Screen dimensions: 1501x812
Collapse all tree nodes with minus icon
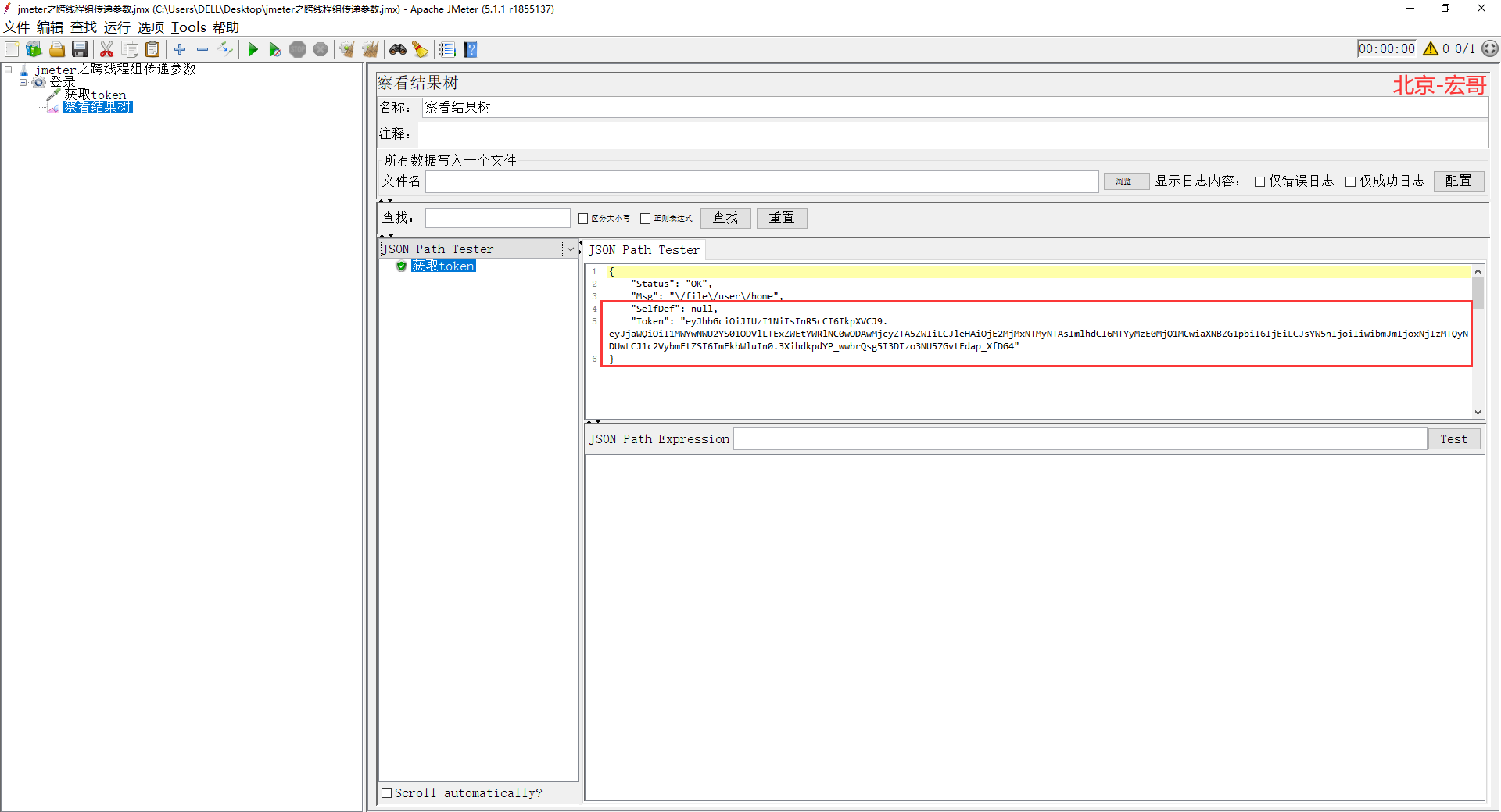(x=202, y=49)
